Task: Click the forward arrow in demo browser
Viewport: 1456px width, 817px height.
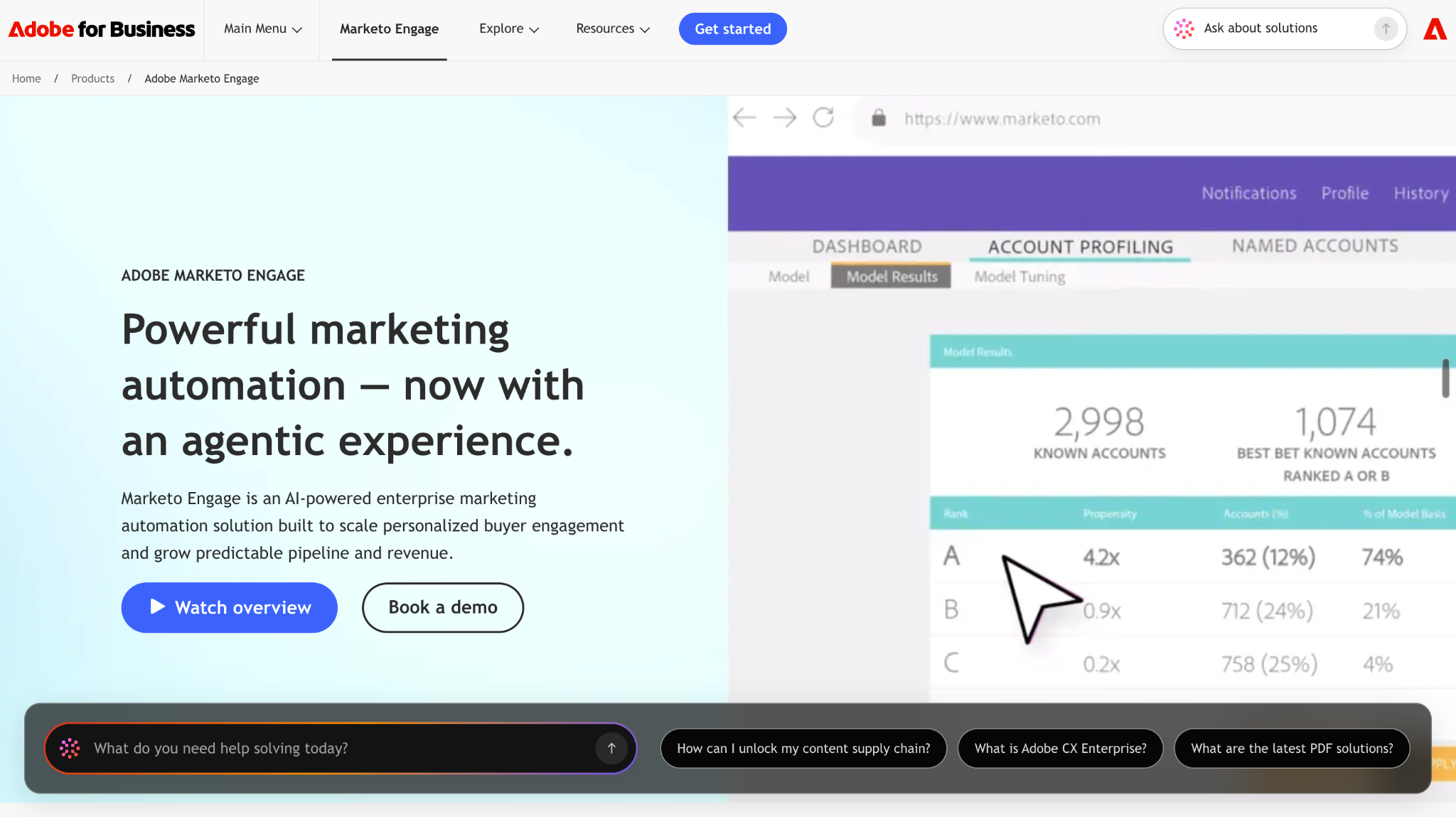Action: (x=784, y=117)
